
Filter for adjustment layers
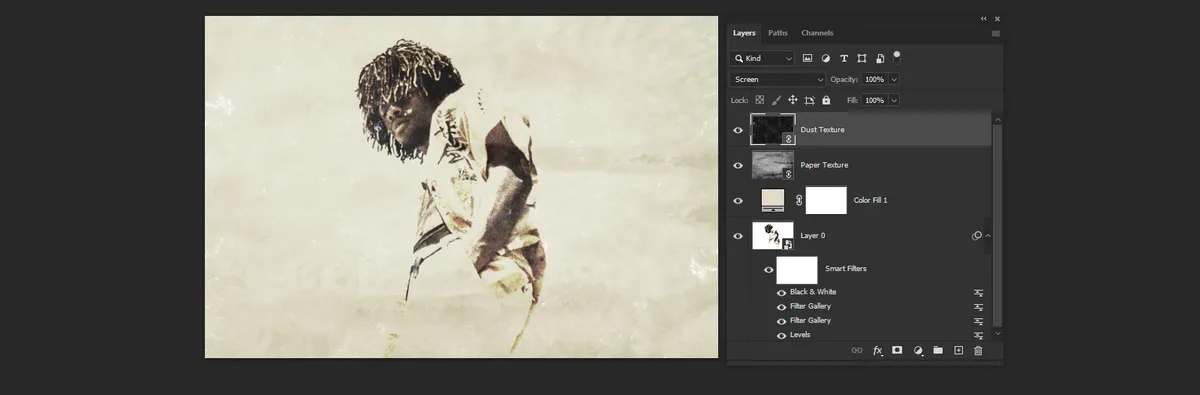(x=826, y=59)
